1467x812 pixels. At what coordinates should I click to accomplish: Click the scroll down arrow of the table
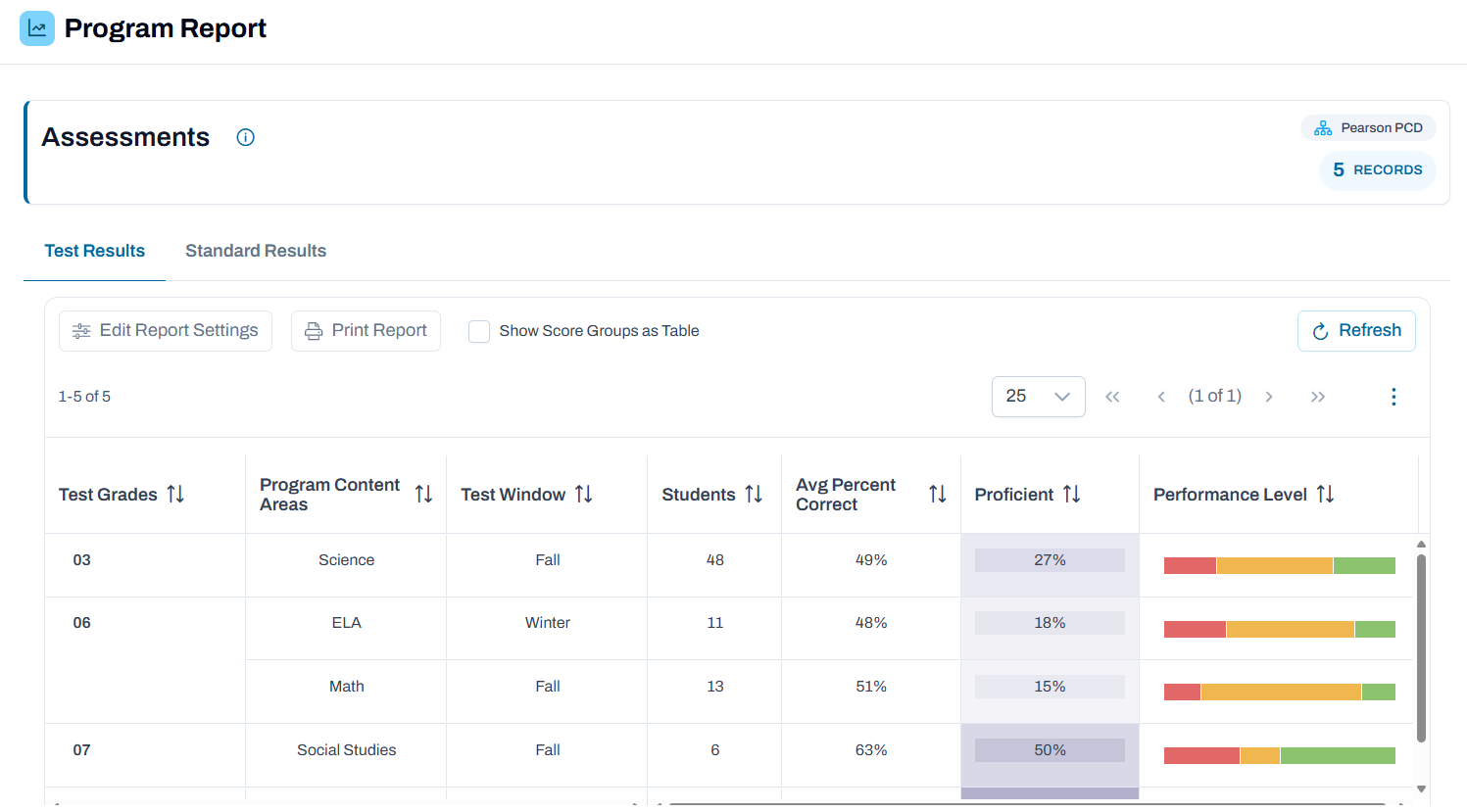coord(1421,788)
